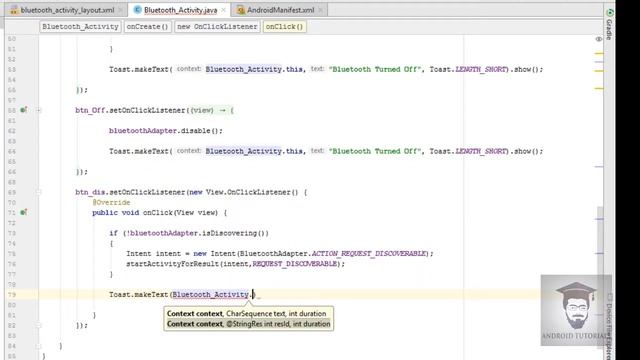Click Toast.makeText on current line 79
This screenshot has width=640, height=360.
[x=138, y=294]
